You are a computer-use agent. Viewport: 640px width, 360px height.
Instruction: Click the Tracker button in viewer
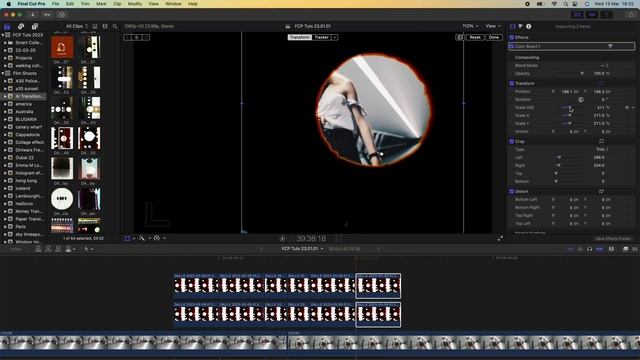point(322,37)
